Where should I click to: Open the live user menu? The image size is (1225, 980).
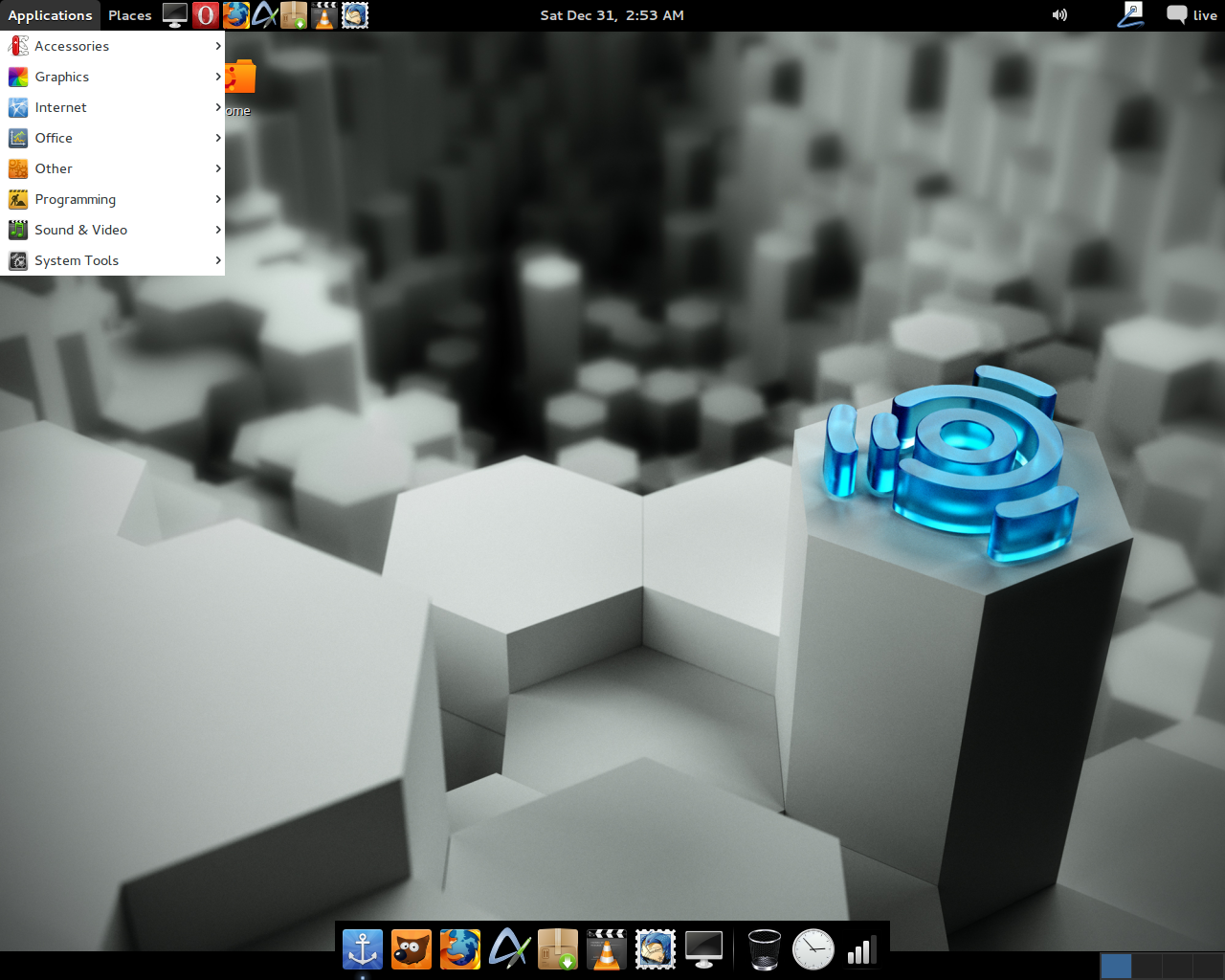click(x=1192, y=15)
